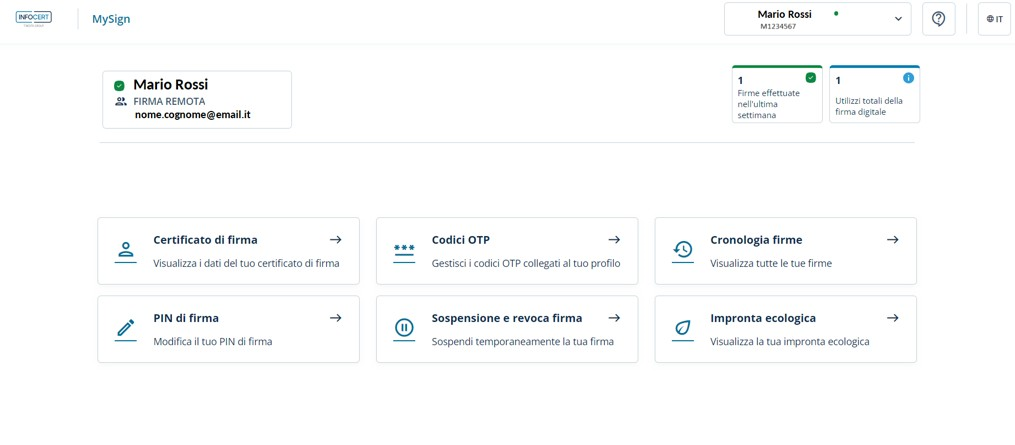Viewport: 1015px width, 445px height.
Task: Click the Certificato di firma person icon
Action: pyautogui.click(x=125, y=251)
